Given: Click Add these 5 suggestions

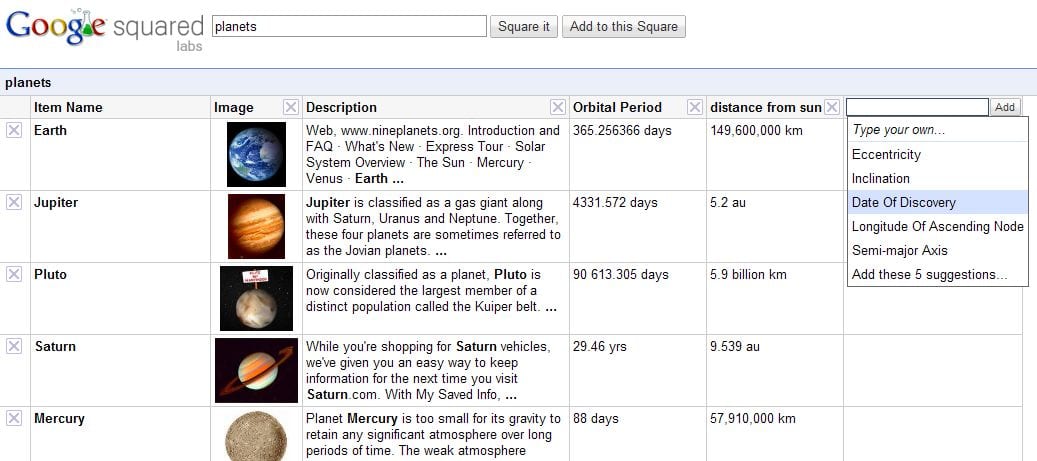Looking at the screenshot, I should pos(929,275).
